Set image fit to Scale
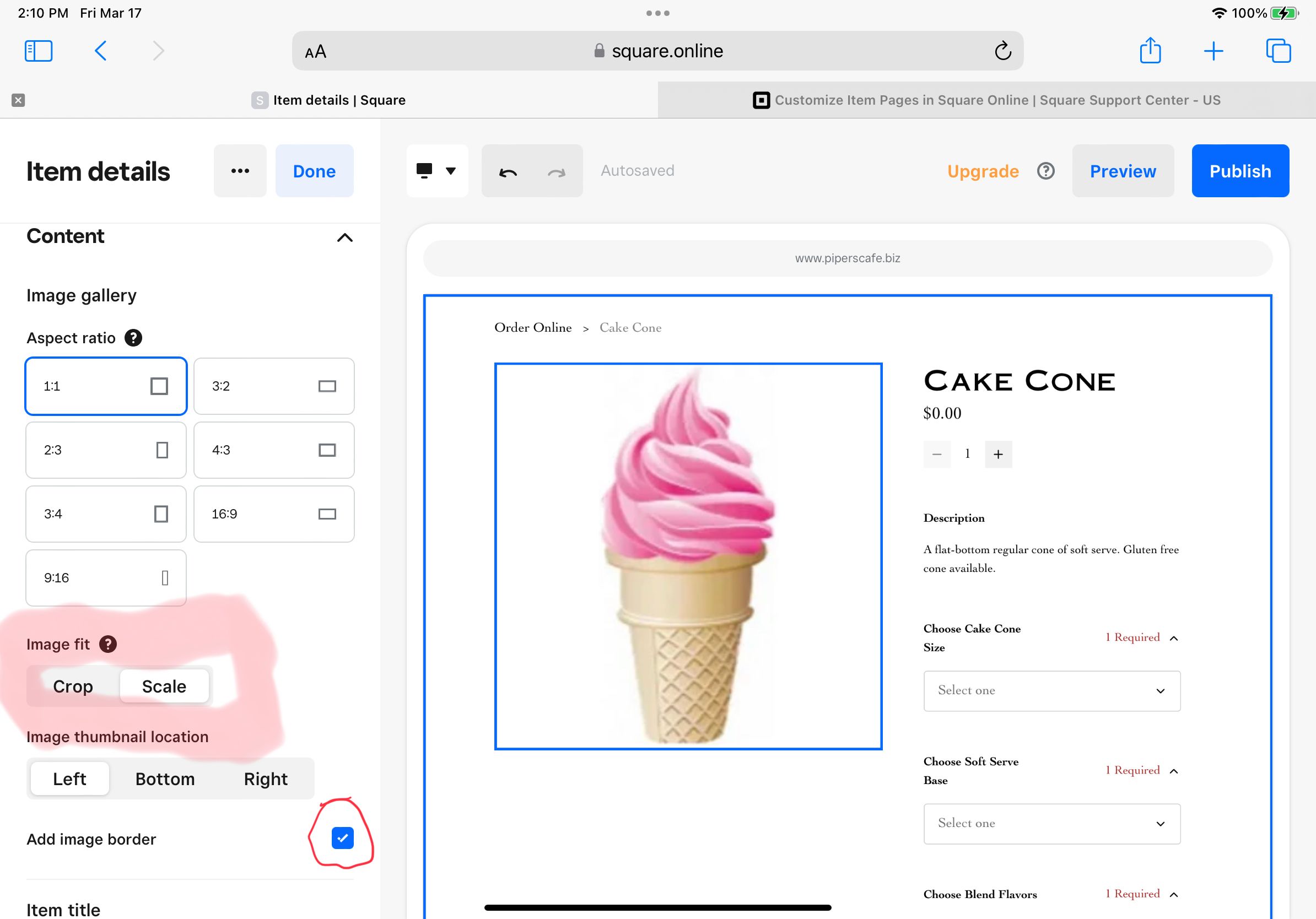This screenshot has height=919, width=1316. tap(164, 686)
